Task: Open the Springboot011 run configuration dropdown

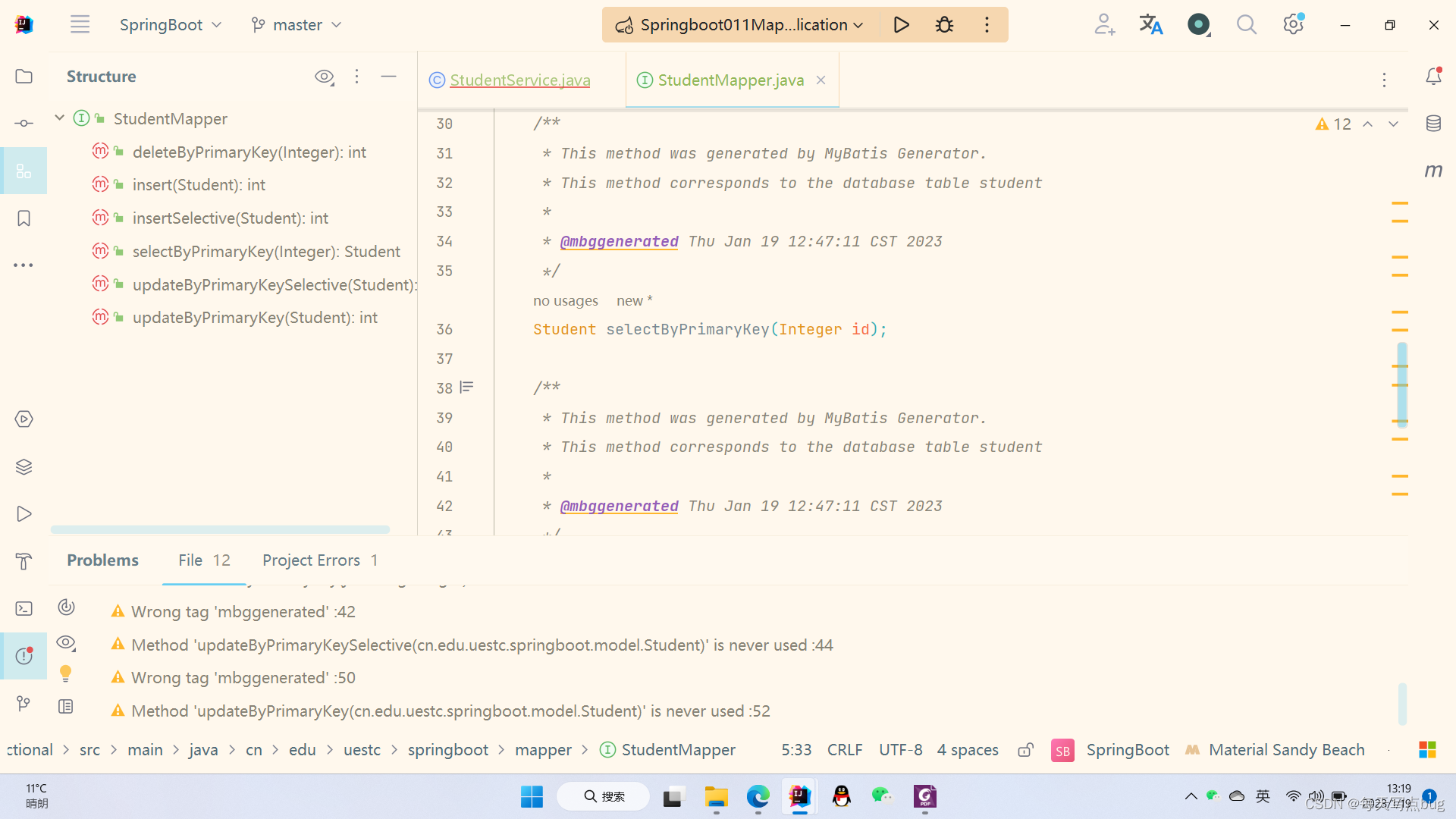Action: point(742,25)
